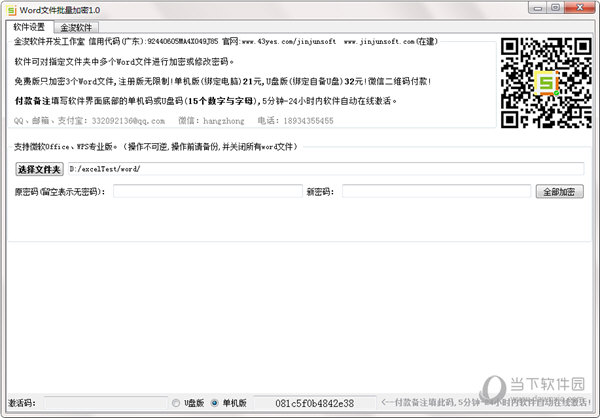
Task: Click the www.43yes.com/jinjunsoft website text
Action: (x=289, y=41)
